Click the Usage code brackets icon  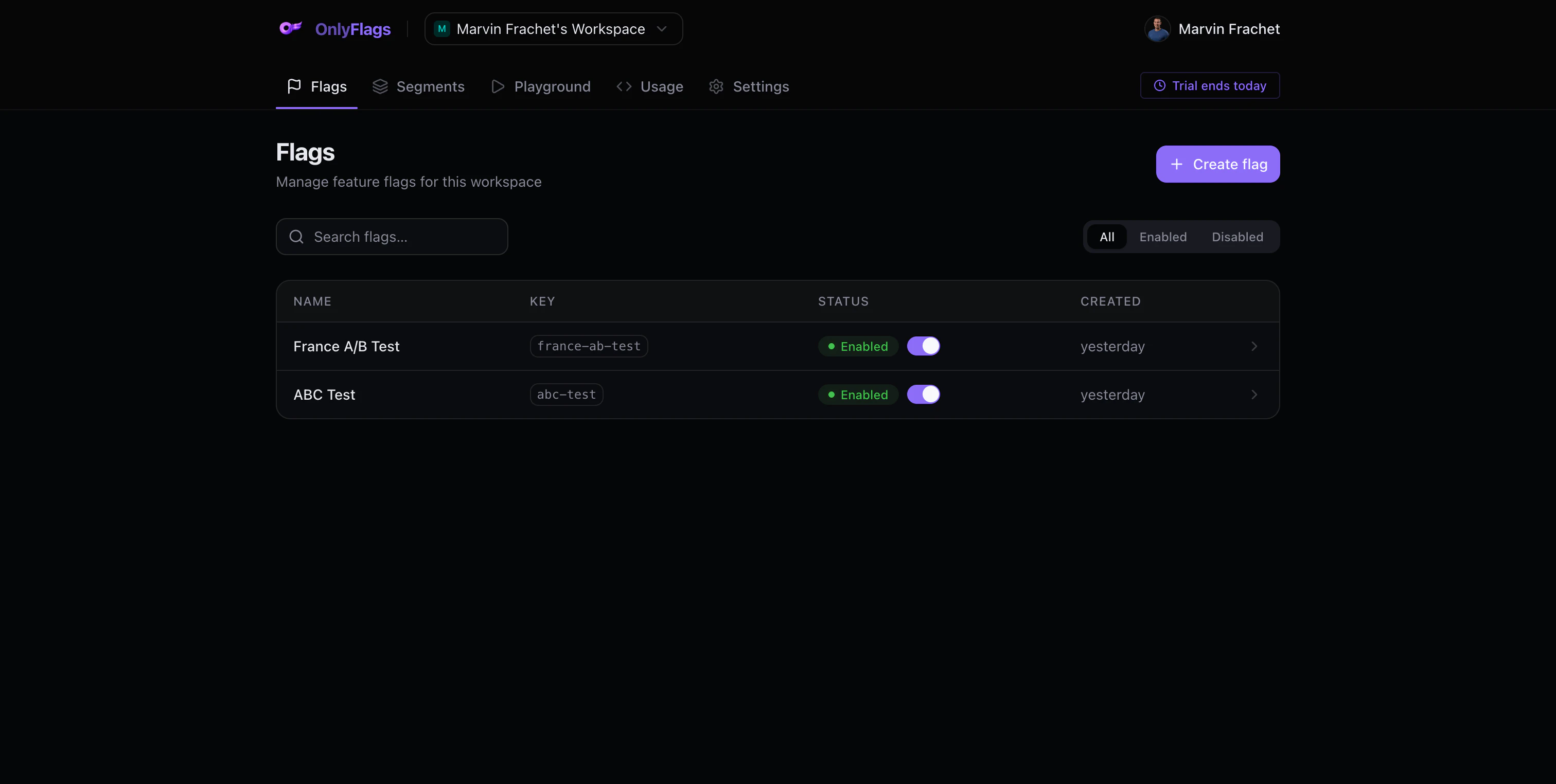[x=624, y=86]
